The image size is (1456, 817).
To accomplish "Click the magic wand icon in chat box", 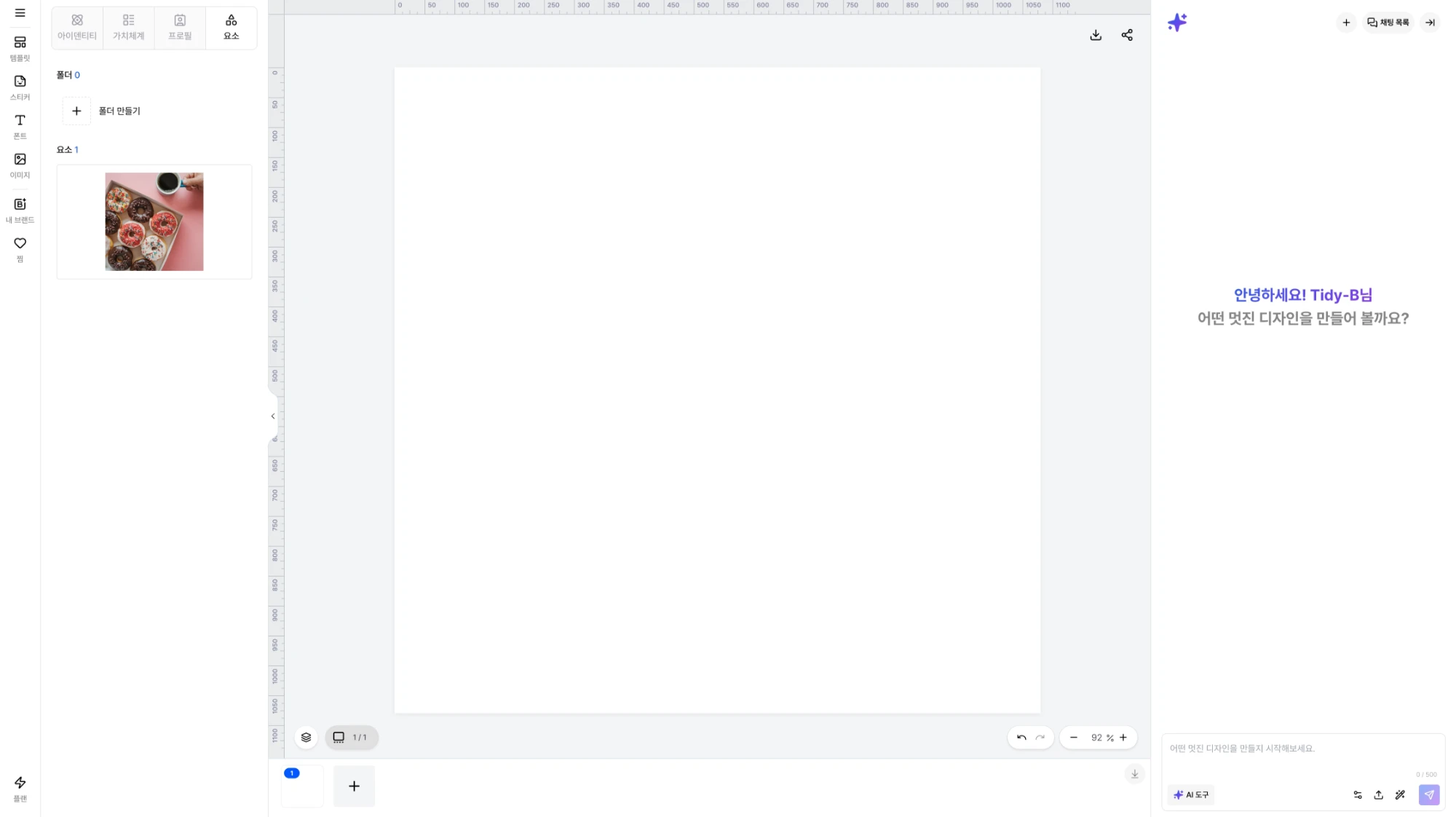I will click(x=1400, y=795).
